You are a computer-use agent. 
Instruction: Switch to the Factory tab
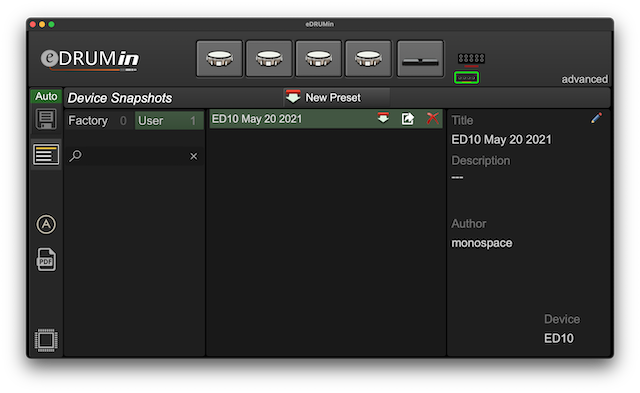click(99, 120)
